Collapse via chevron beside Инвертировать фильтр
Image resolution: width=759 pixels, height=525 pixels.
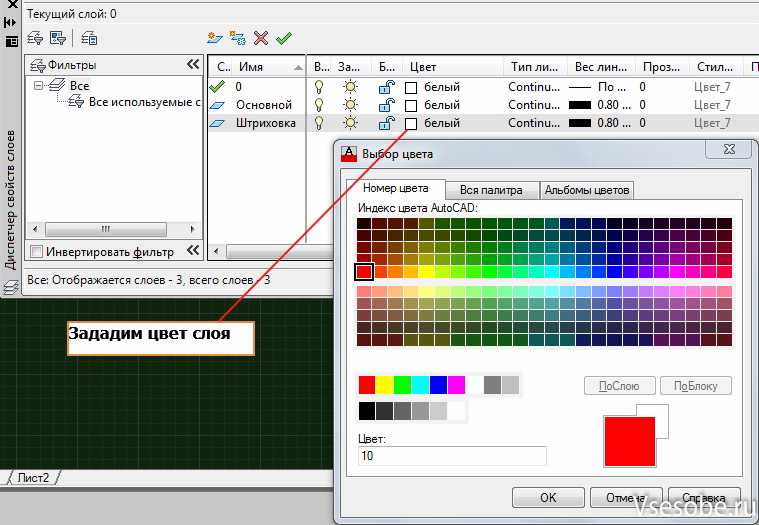pyautogui.click(x=193, y=250)
